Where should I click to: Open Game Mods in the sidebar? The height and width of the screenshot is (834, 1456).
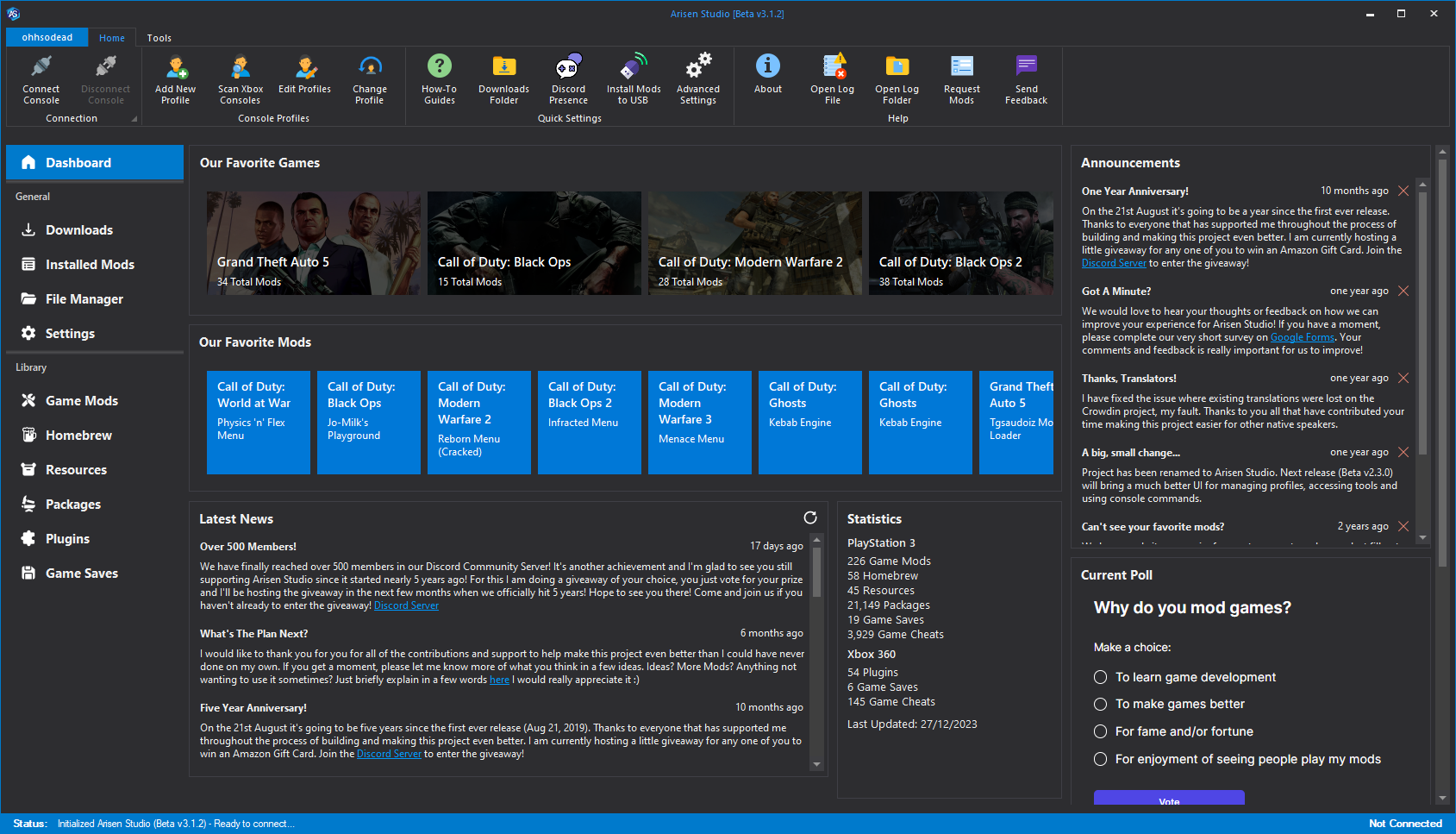82,401
